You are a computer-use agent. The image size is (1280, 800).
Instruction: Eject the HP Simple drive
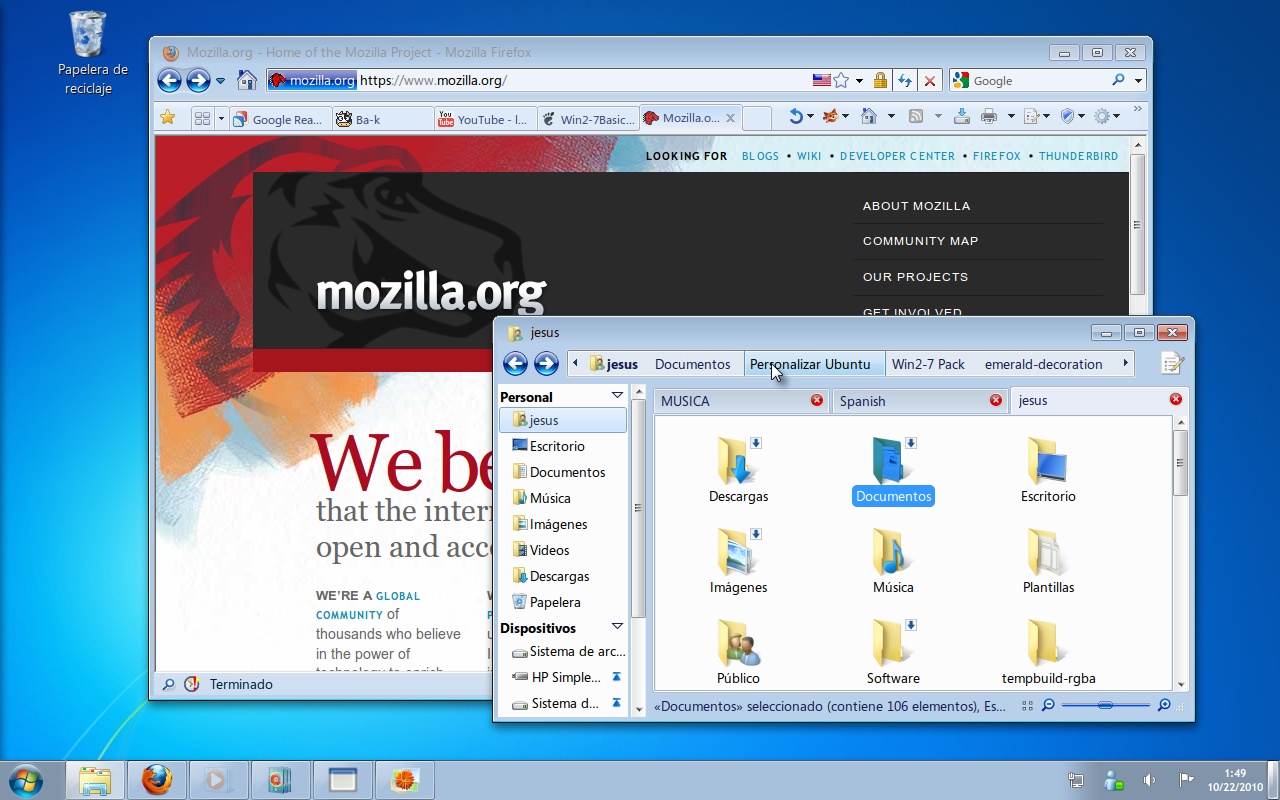pyautogui.click(x=616, y=677)
